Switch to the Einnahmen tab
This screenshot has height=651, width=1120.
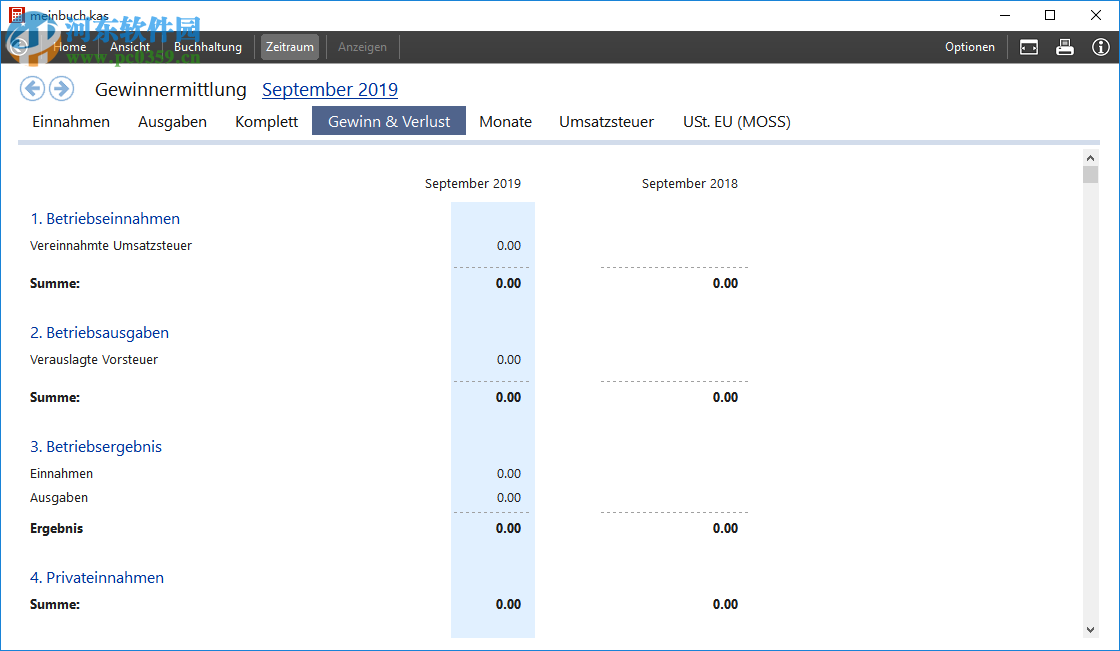70,121
